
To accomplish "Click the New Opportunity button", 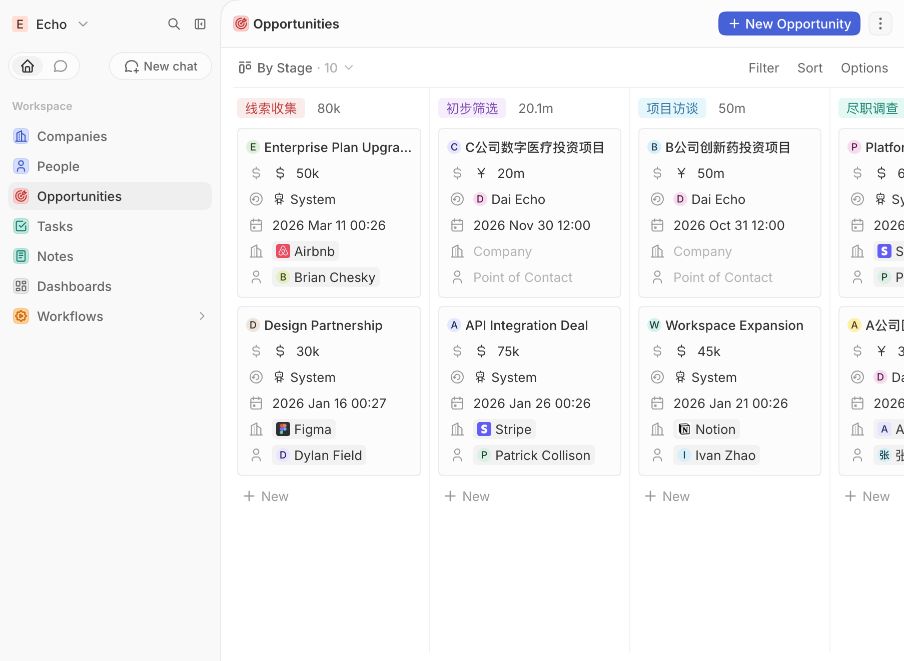I will pos(789,24).
